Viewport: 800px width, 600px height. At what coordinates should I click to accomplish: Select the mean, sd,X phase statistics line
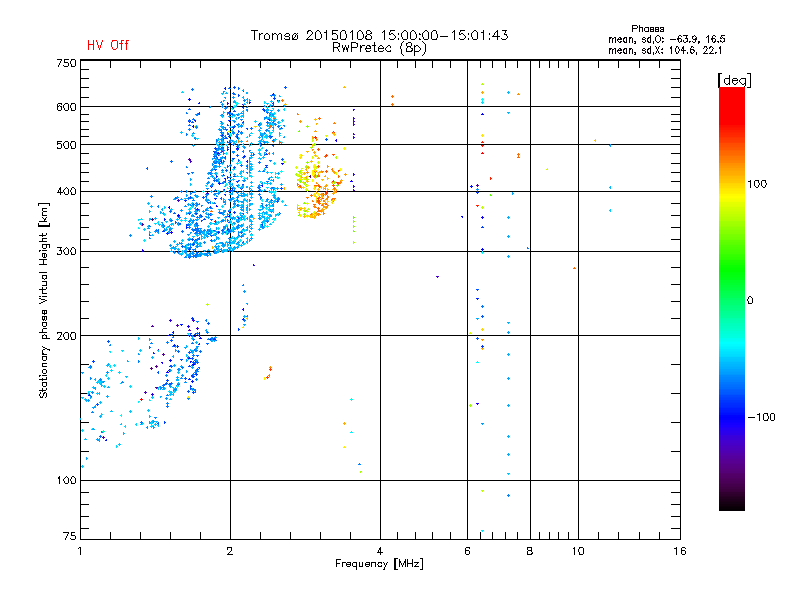pos(665,50)
